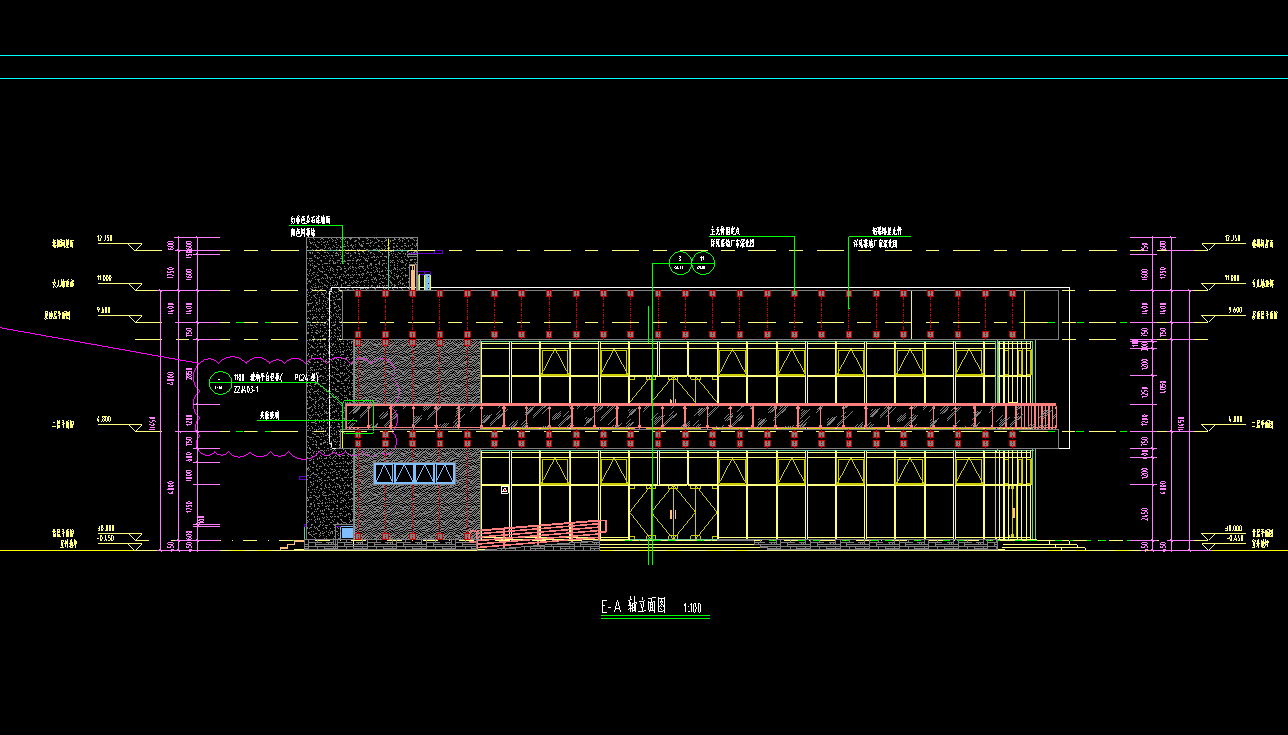The image size is (1288, 735).
Task: Select the small blue square at tower base
Action: tap(347, 532)
